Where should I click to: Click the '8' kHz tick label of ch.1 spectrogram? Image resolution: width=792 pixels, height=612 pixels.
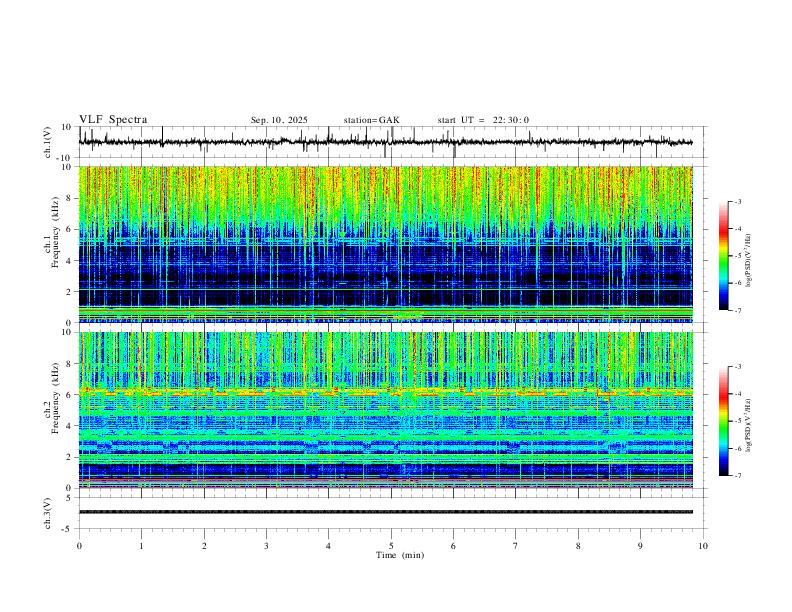pos(70,198)
